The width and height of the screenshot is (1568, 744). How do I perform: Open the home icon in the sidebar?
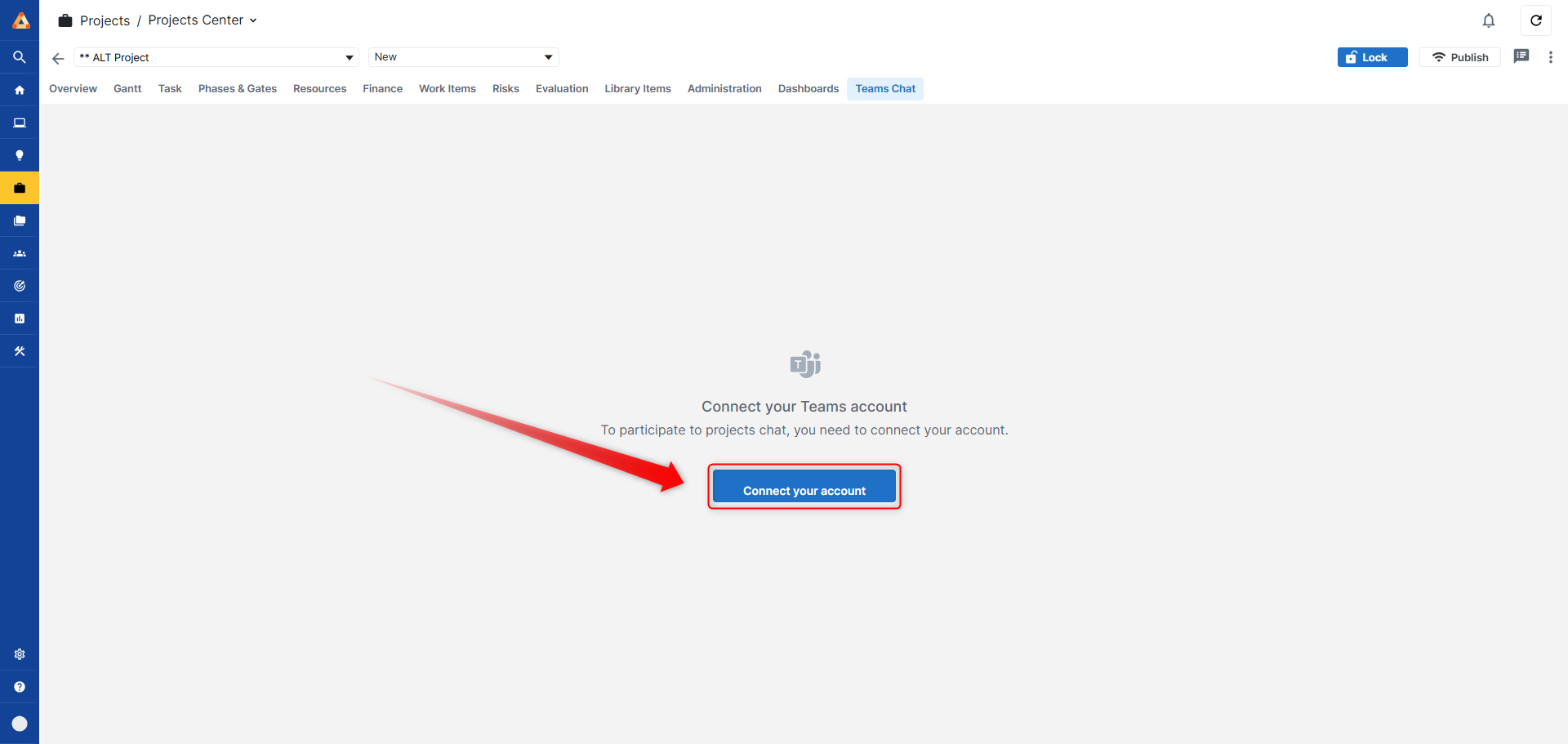(x=20, y=90)
